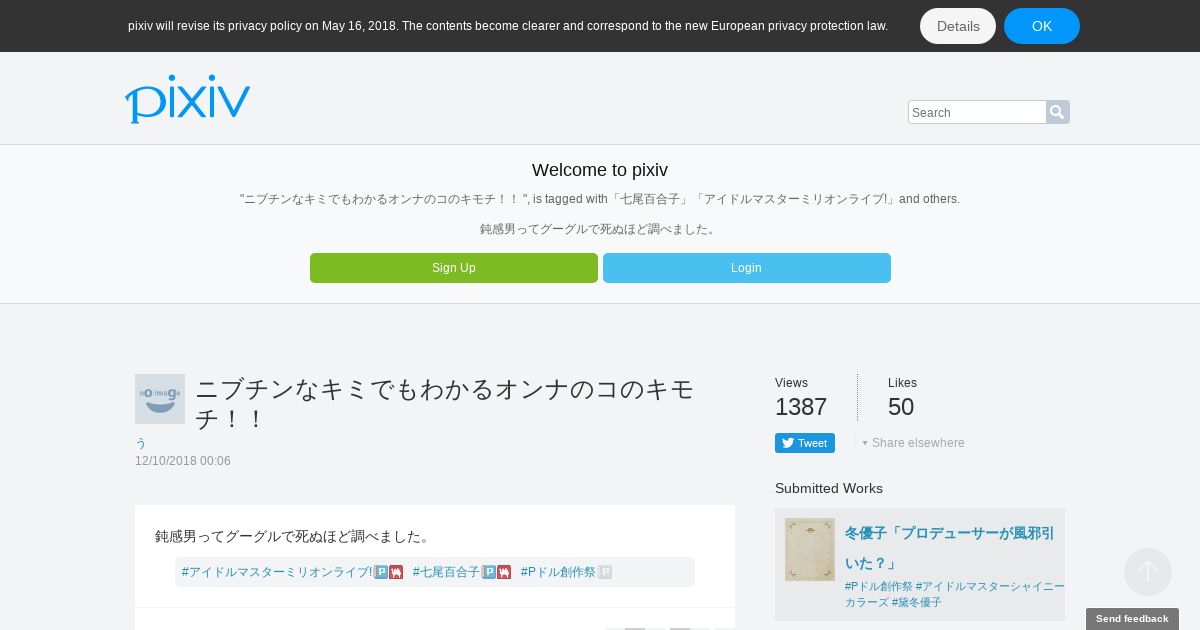Viewport: 1200px width, 630px height.
Task: Dismiss privacy notice with OK
Action: coord(1042,26)
